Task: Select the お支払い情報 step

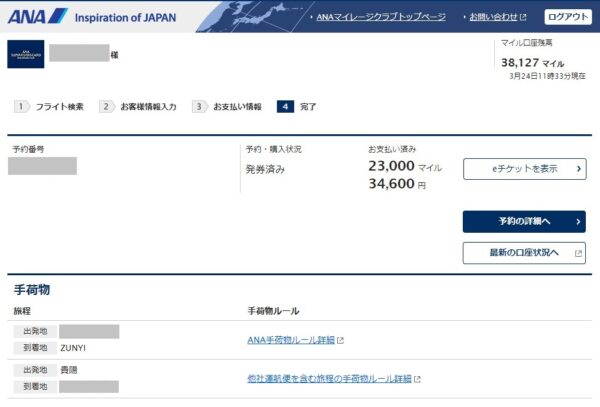Action: click(x=237, y=106)
